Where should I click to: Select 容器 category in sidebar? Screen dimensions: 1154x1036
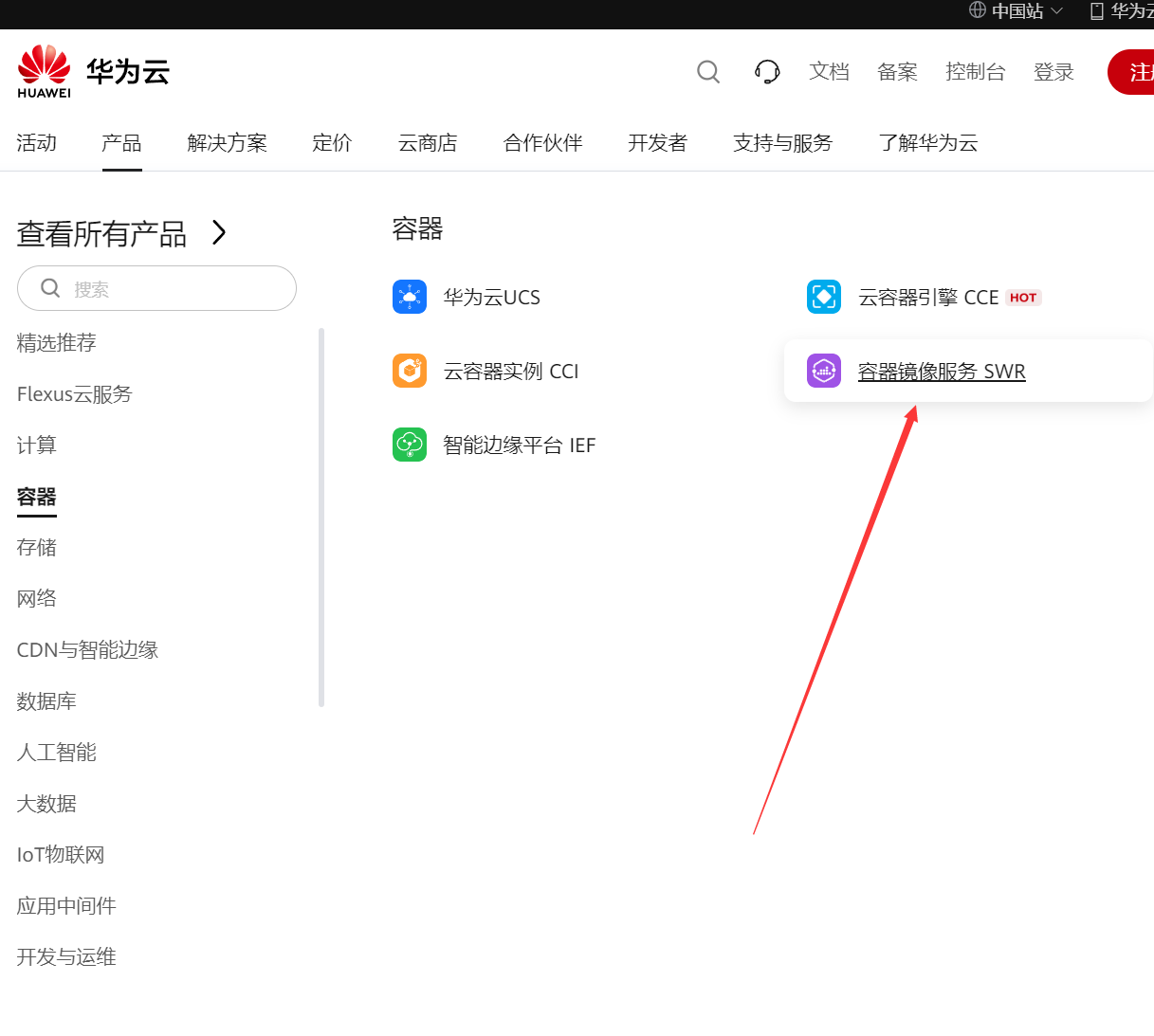pyautogui.click(x=37, y=497)
